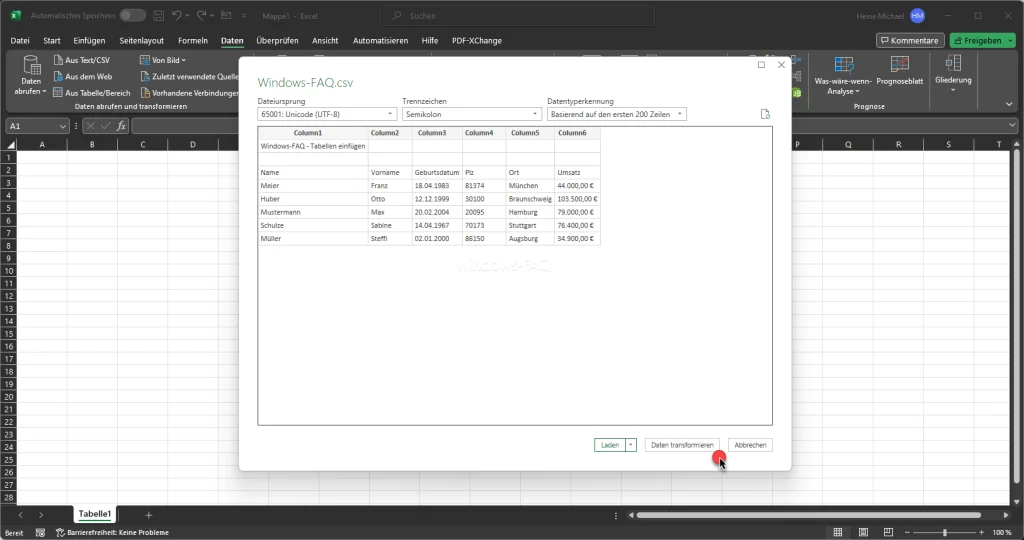The height and width of the screenshot is (540, 1024).
Task: Collapse the ribbon with chevron arrow
Action: [x=1009, y=104]
